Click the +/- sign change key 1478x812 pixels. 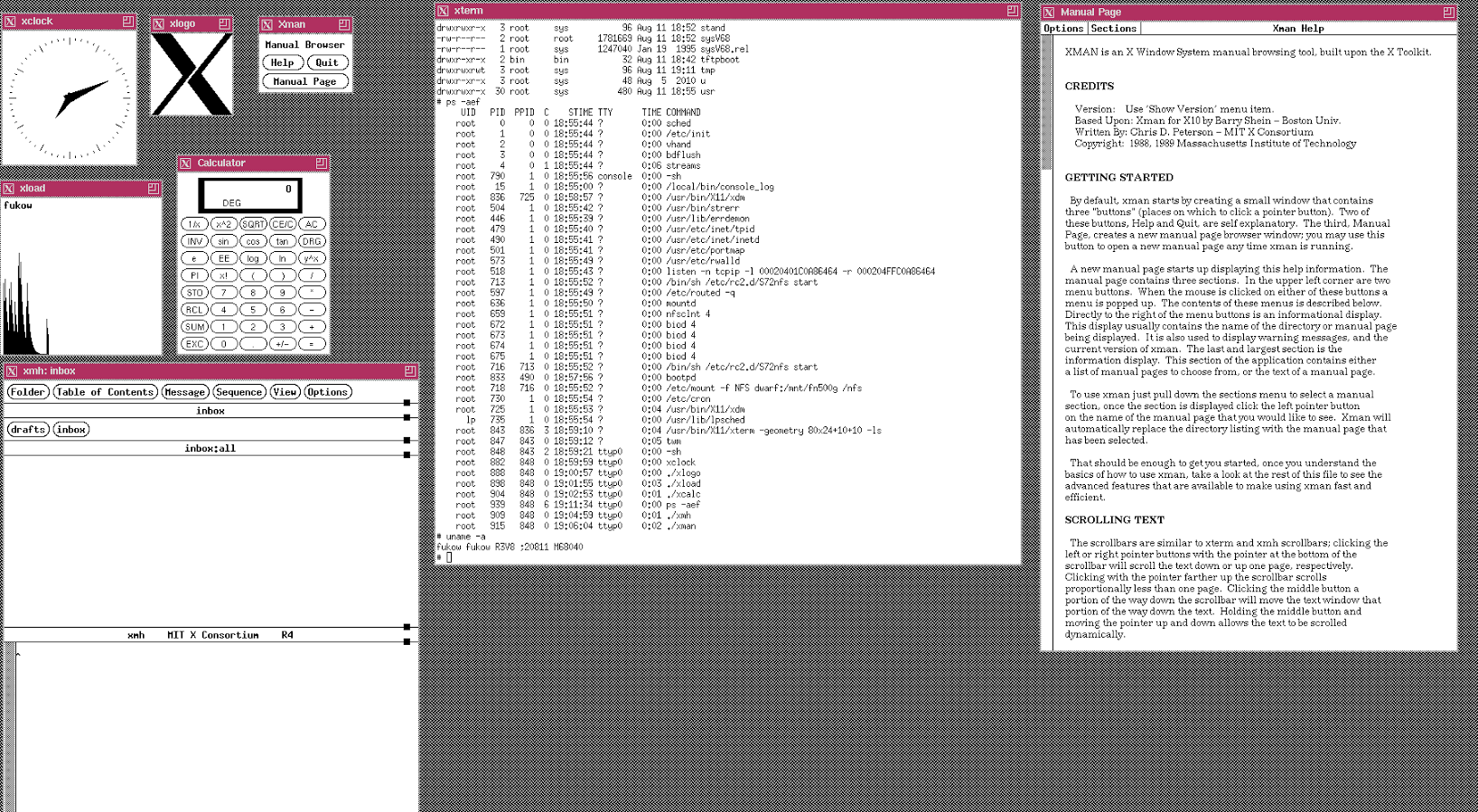283,344
